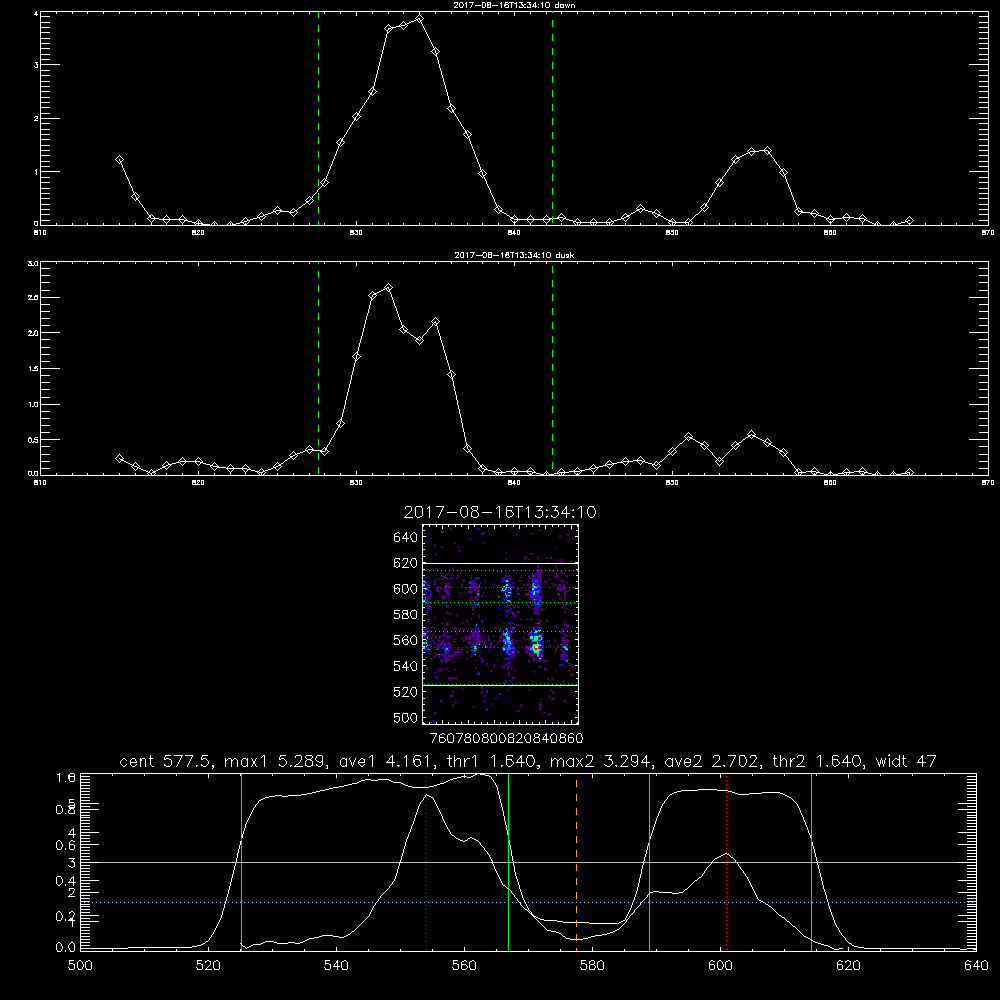This screenshot has width=1000, height=1000.
Task: Click the bottom plot x-axis label '640'
Action: pos(976,966)
